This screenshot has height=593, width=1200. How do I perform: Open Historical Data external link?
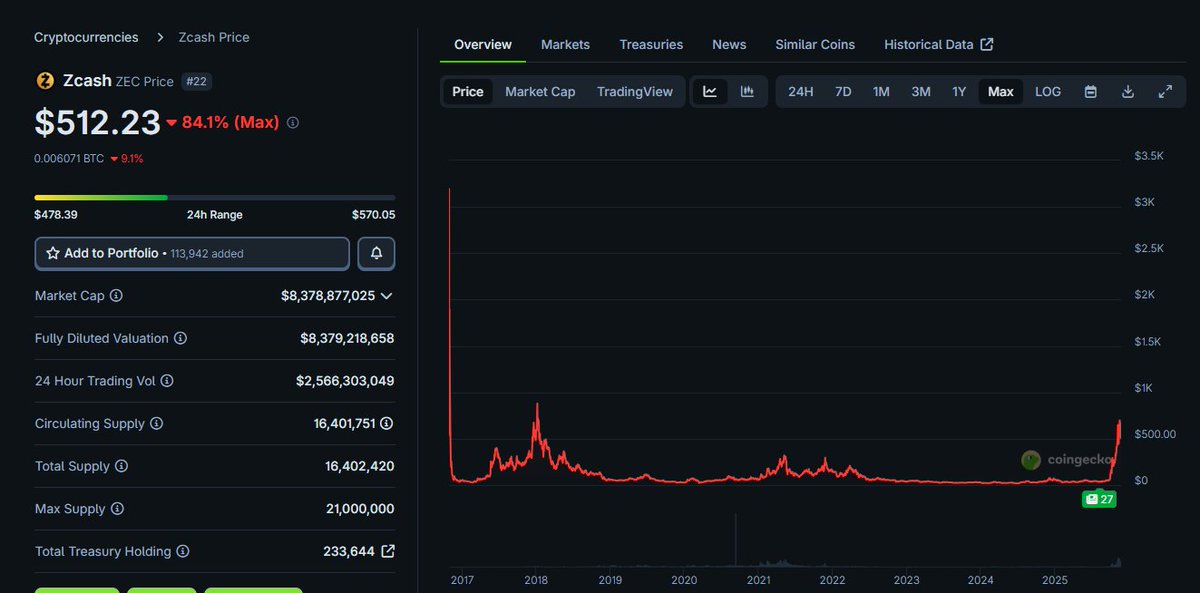point(939,44)
